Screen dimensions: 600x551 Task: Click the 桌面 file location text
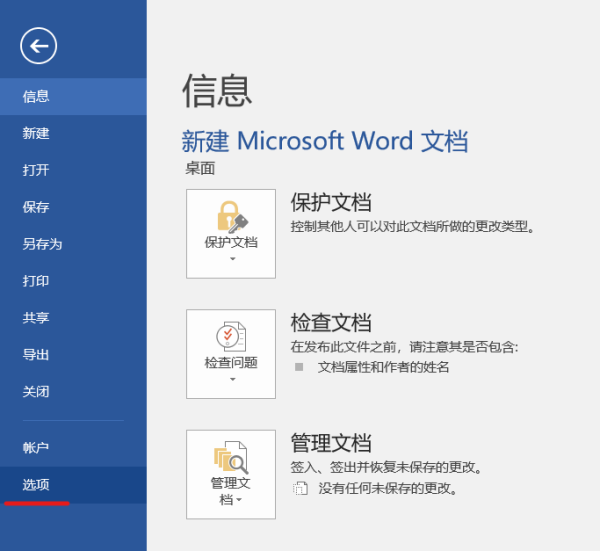point(200,168)
